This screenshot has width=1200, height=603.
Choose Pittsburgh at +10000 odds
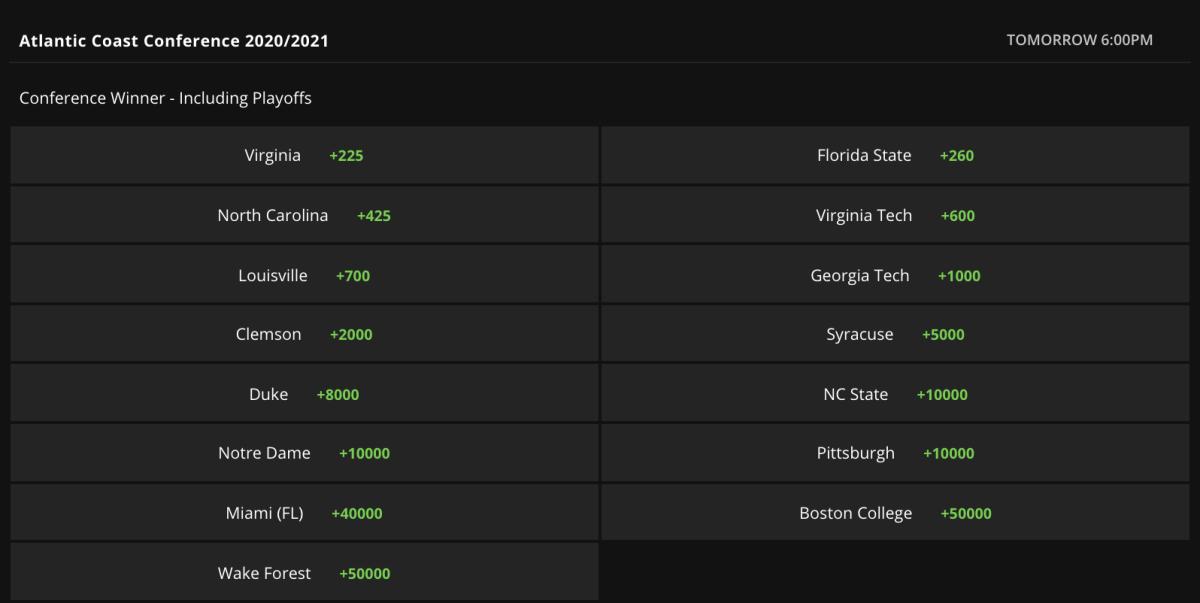[900, 453]
